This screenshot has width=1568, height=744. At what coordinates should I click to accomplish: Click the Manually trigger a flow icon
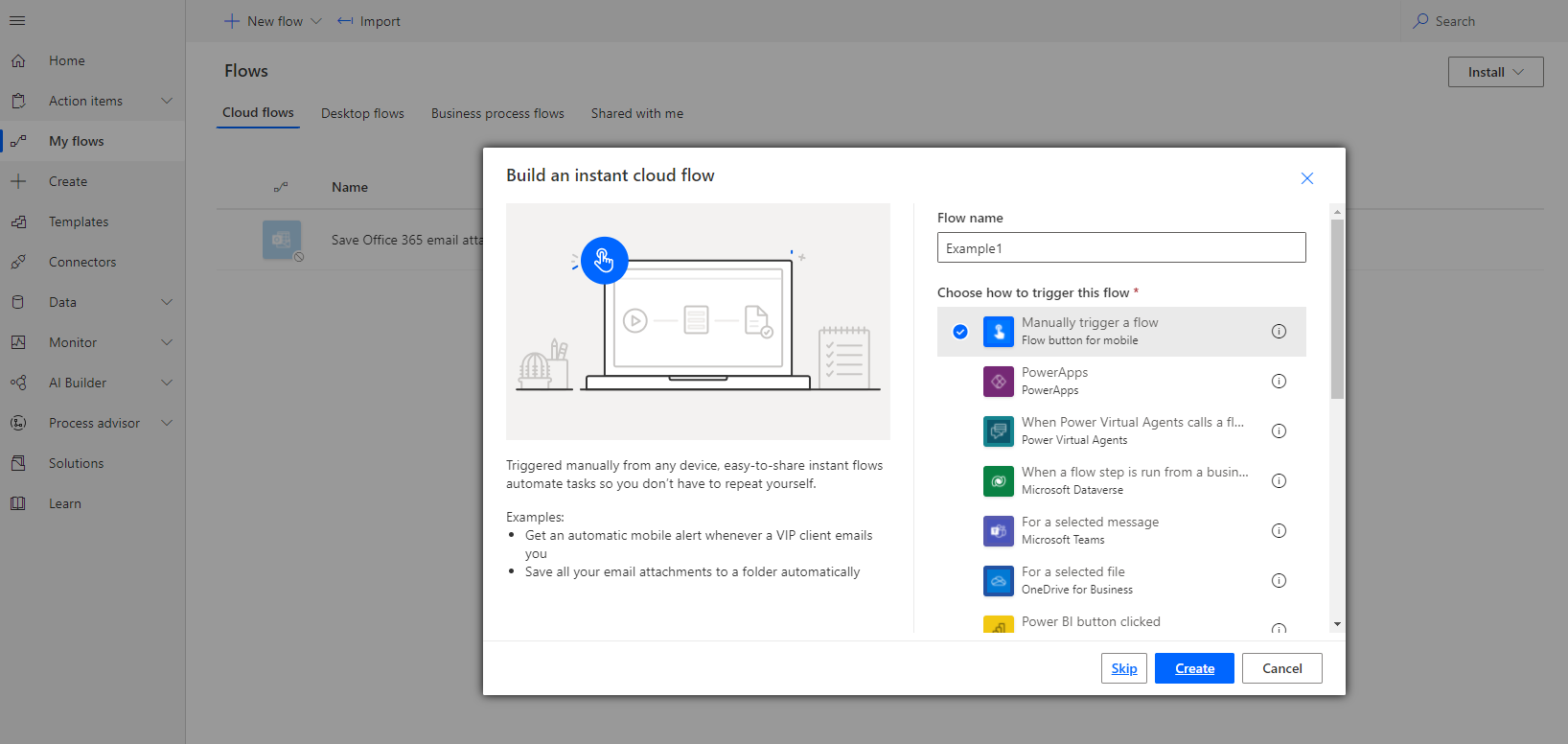(999, 332)
